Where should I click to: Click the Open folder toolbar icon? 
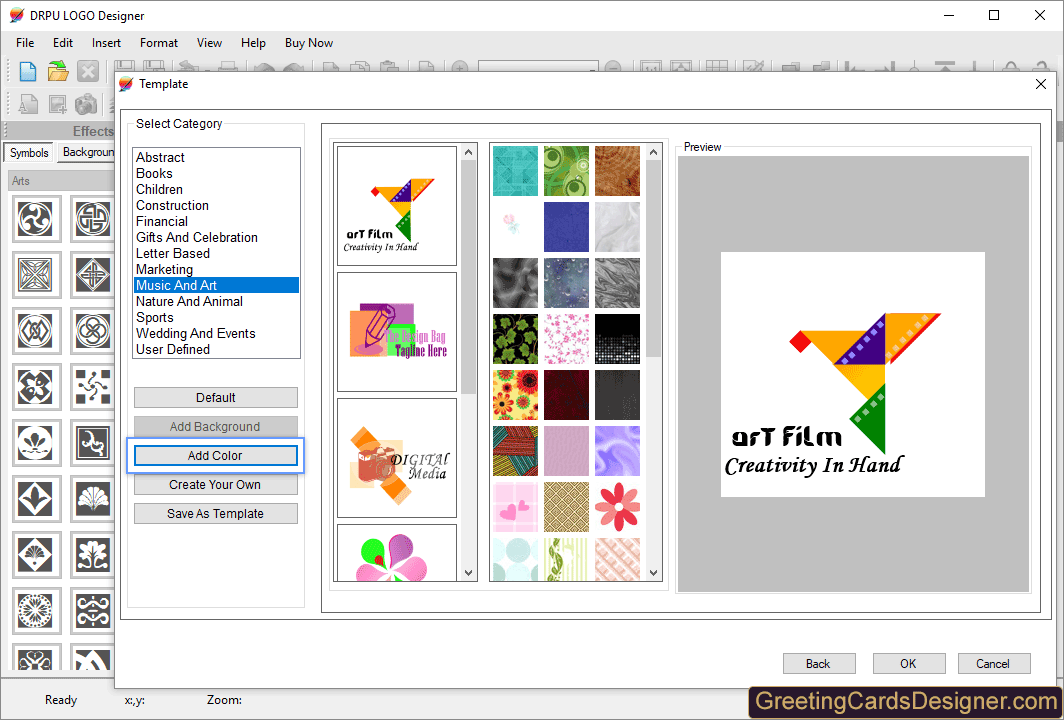58,71
